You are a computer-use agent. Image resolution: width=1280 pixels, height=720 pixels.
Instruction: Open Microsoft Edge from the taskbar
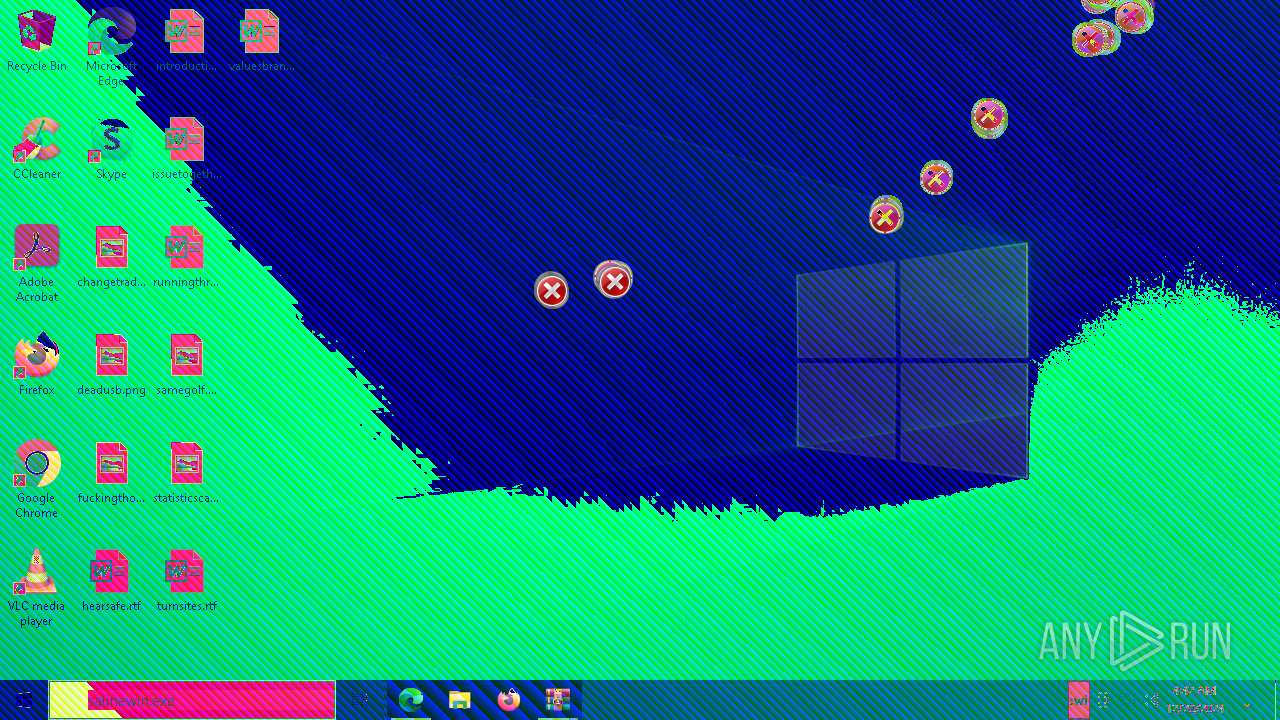pos(411,700)
